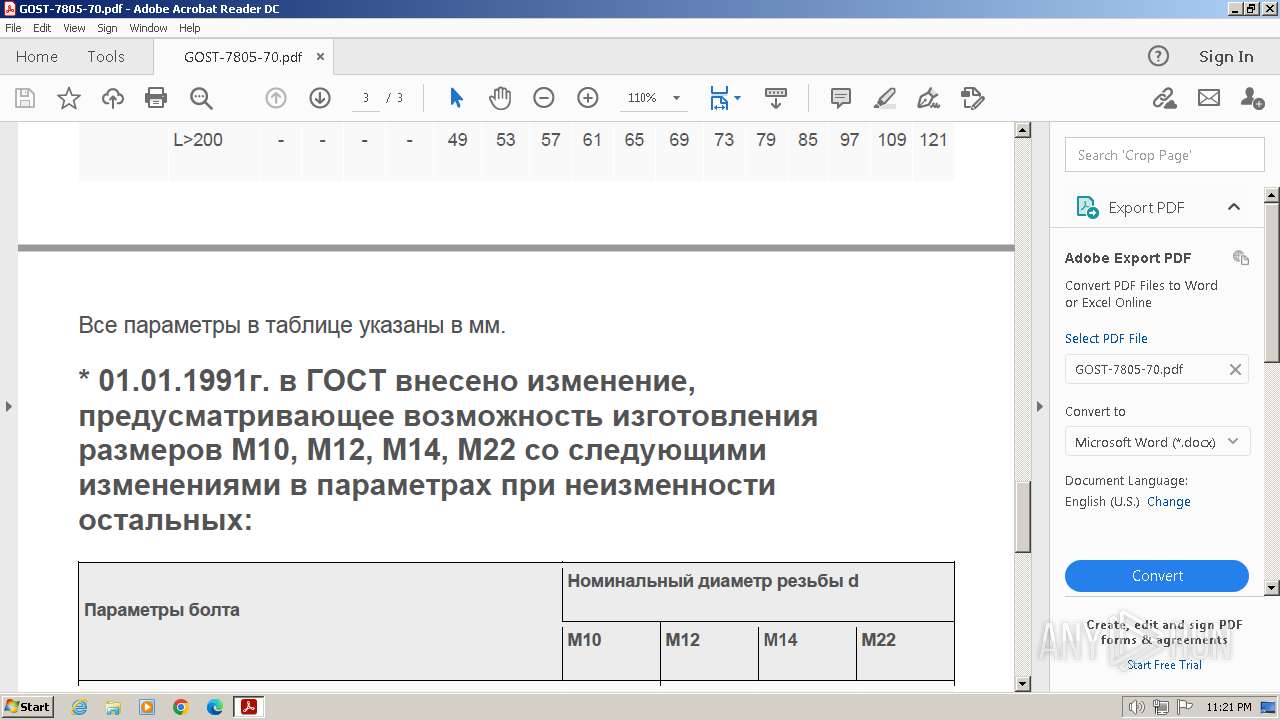Click the Export PDF tool icon

pos(1086,207)
